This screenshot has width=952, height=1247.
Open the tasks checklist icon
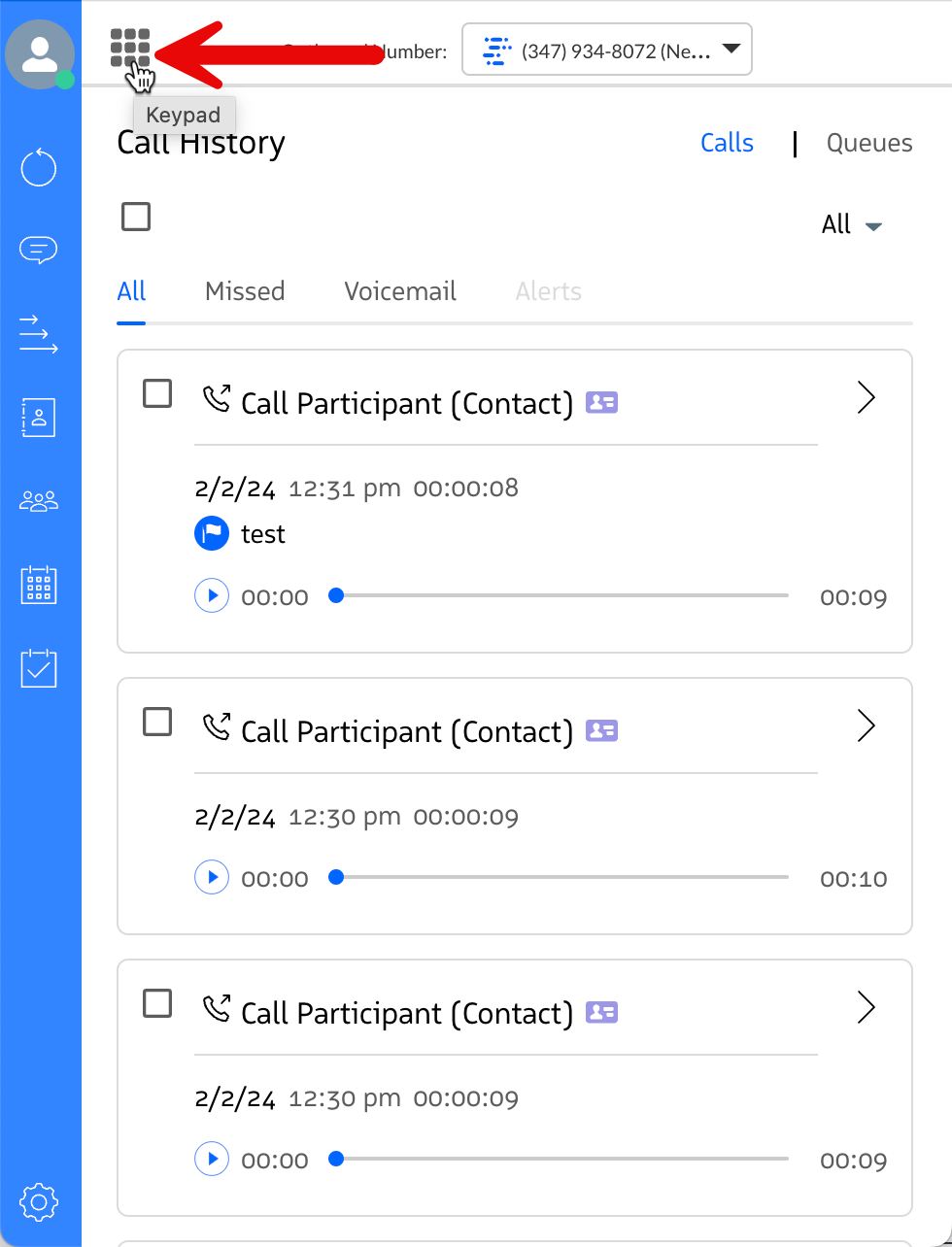[x=39, y=669]
